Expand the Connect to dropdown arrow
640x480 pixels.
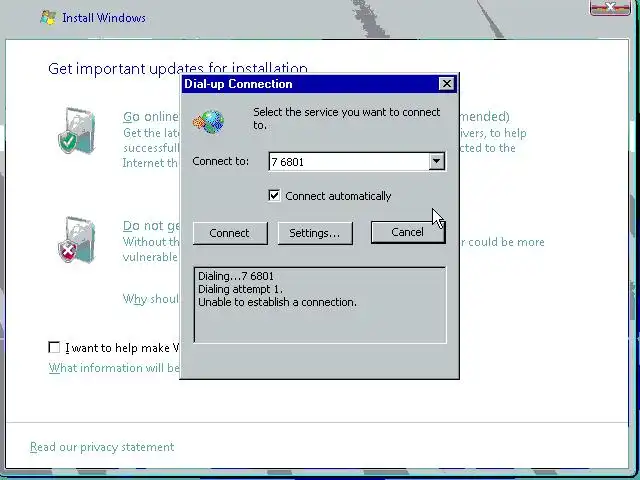tap(436, 161)
